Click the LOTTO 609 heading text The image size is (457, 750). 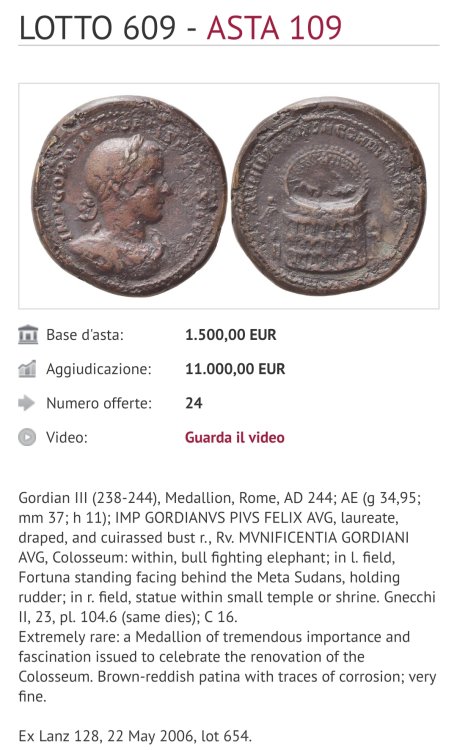(x=98, y=28)
